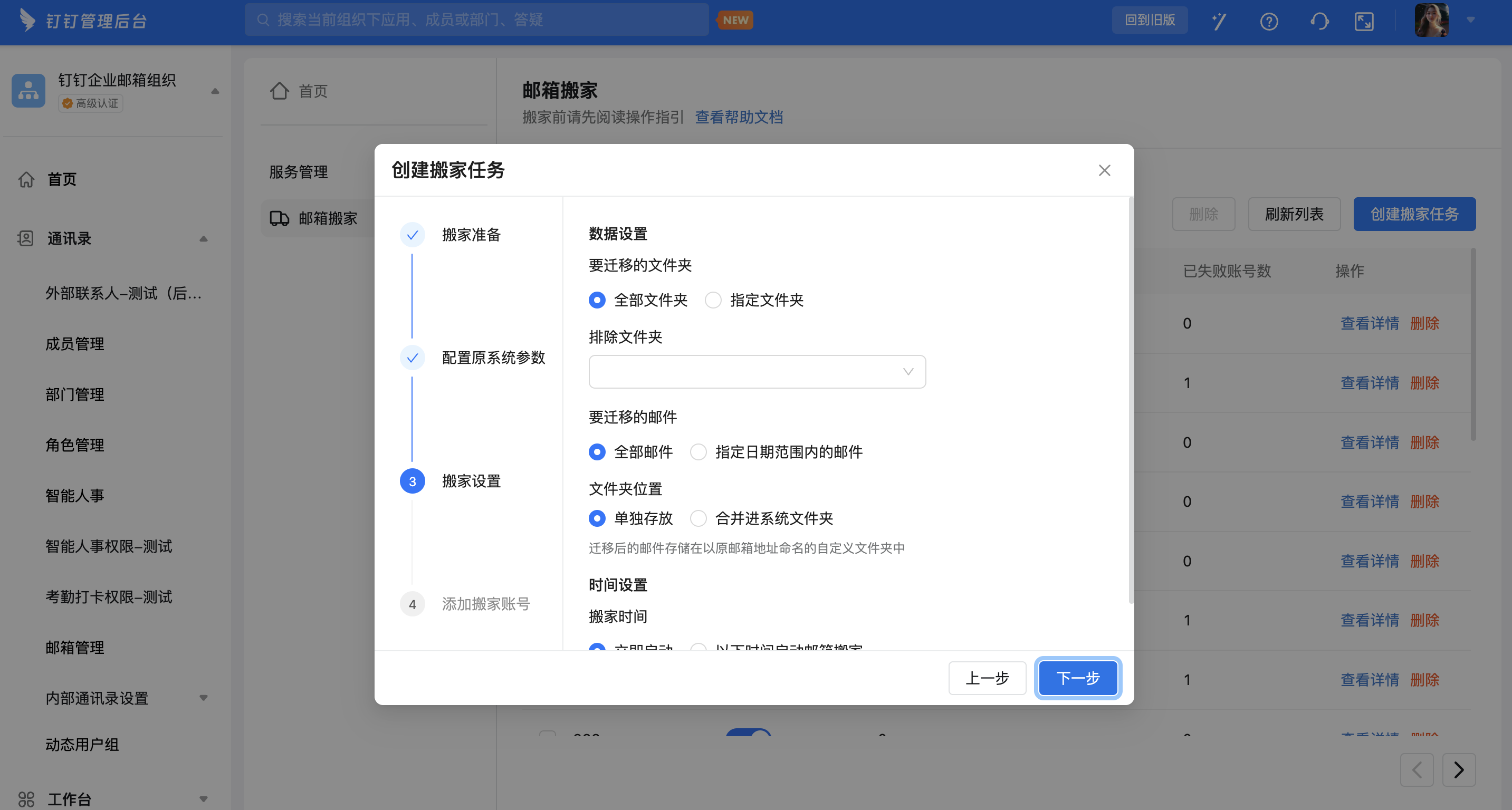The width and height of the screenshot is (1512, 810).
Task: Click the step 4 circle for 添加搬家账号
Action: click(413, 604)
